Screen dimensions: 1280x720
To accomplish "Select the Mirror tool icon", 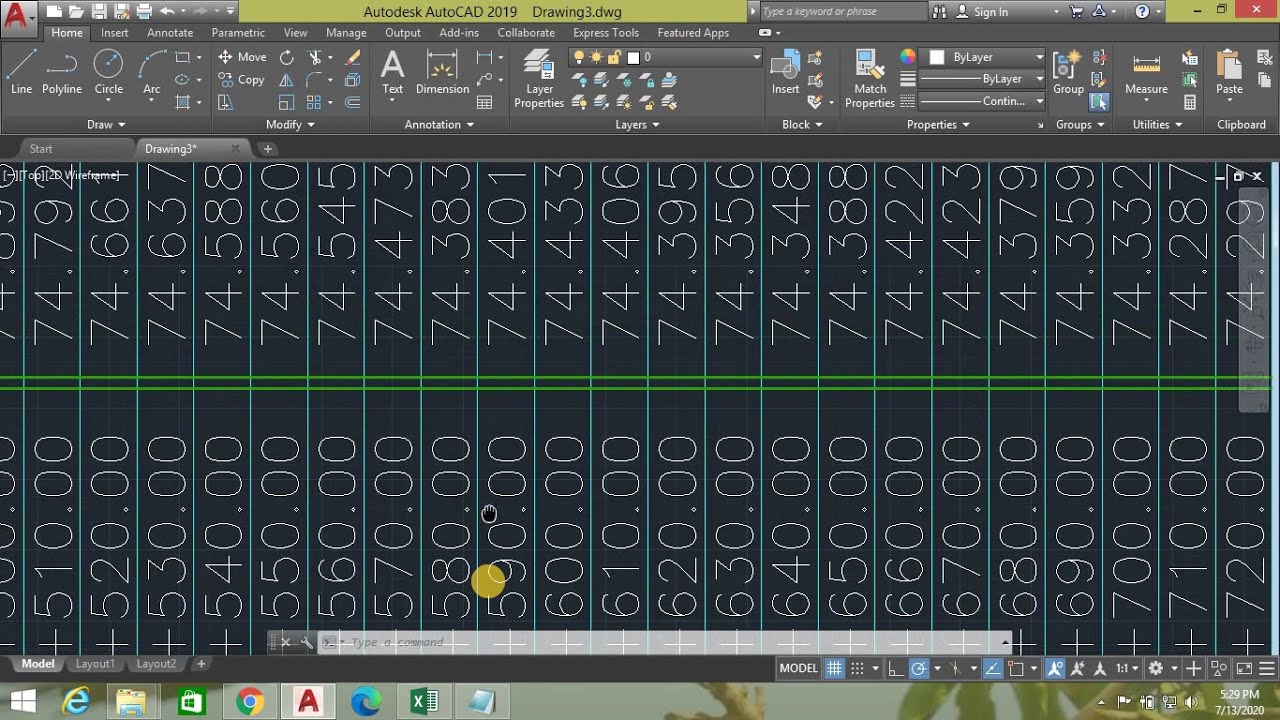I will point(287,80).
